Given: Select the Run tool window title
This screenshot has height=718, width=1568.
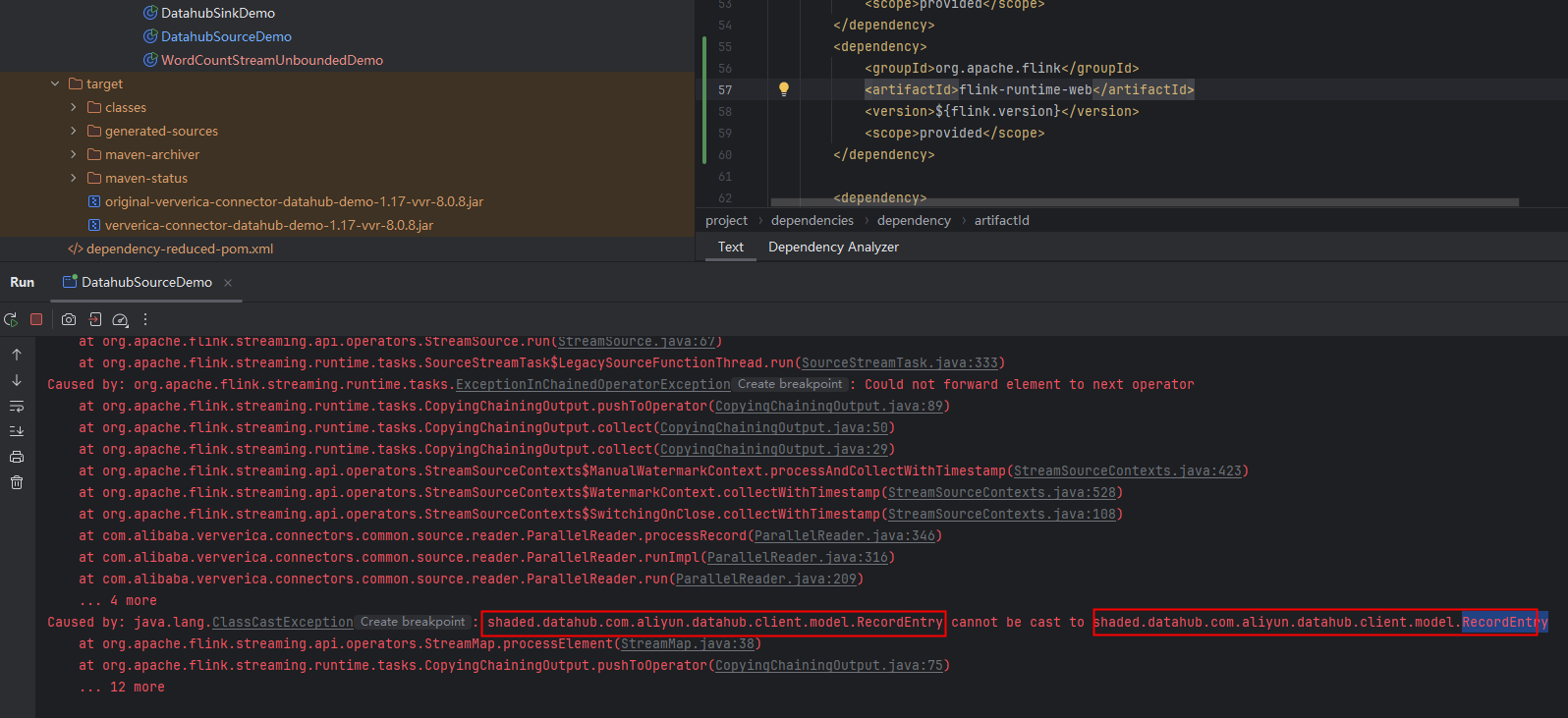Looking at the screenshot, I should click(x=23, y=282).
